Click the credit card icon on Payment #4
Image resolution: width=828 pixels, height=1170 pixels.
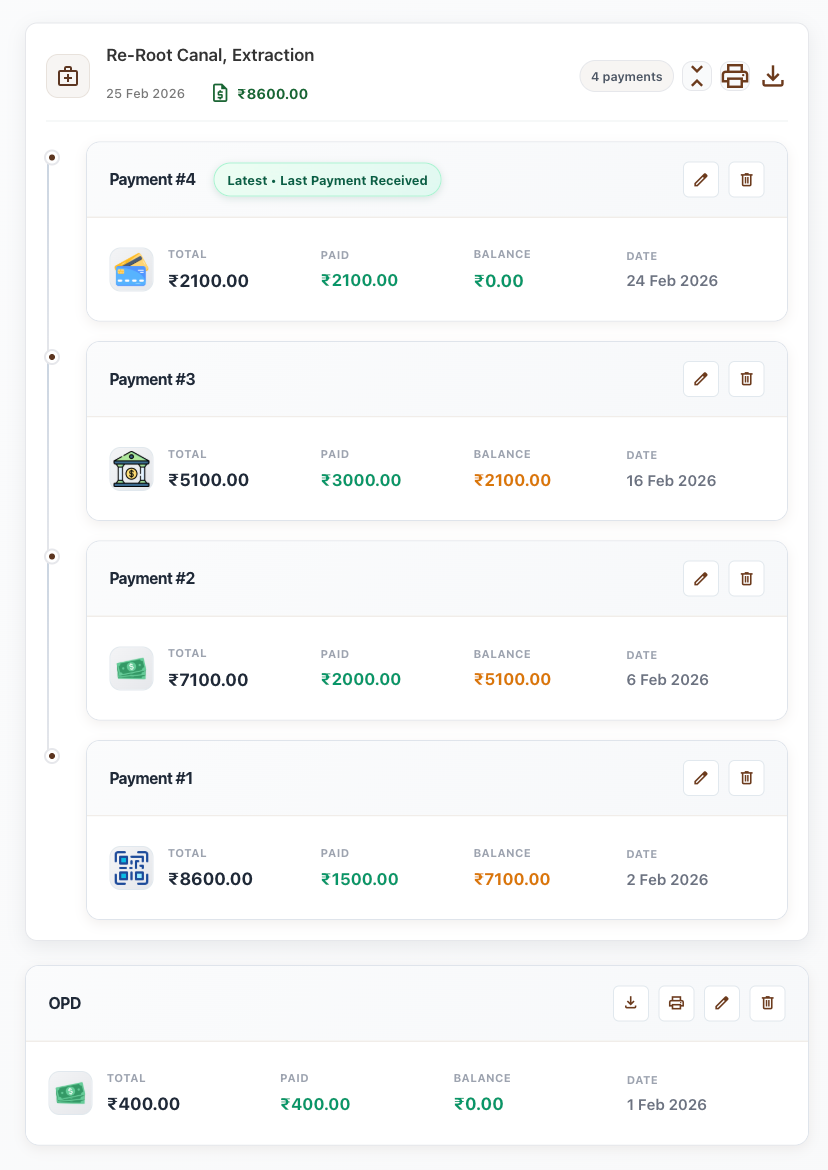tap(131, 269)
